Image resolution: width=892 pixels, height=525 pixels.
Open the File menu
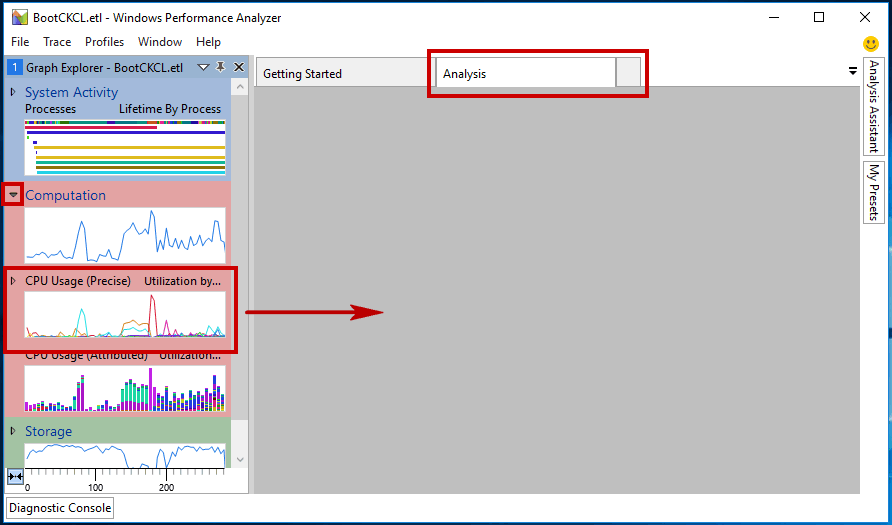coord(20,42)
